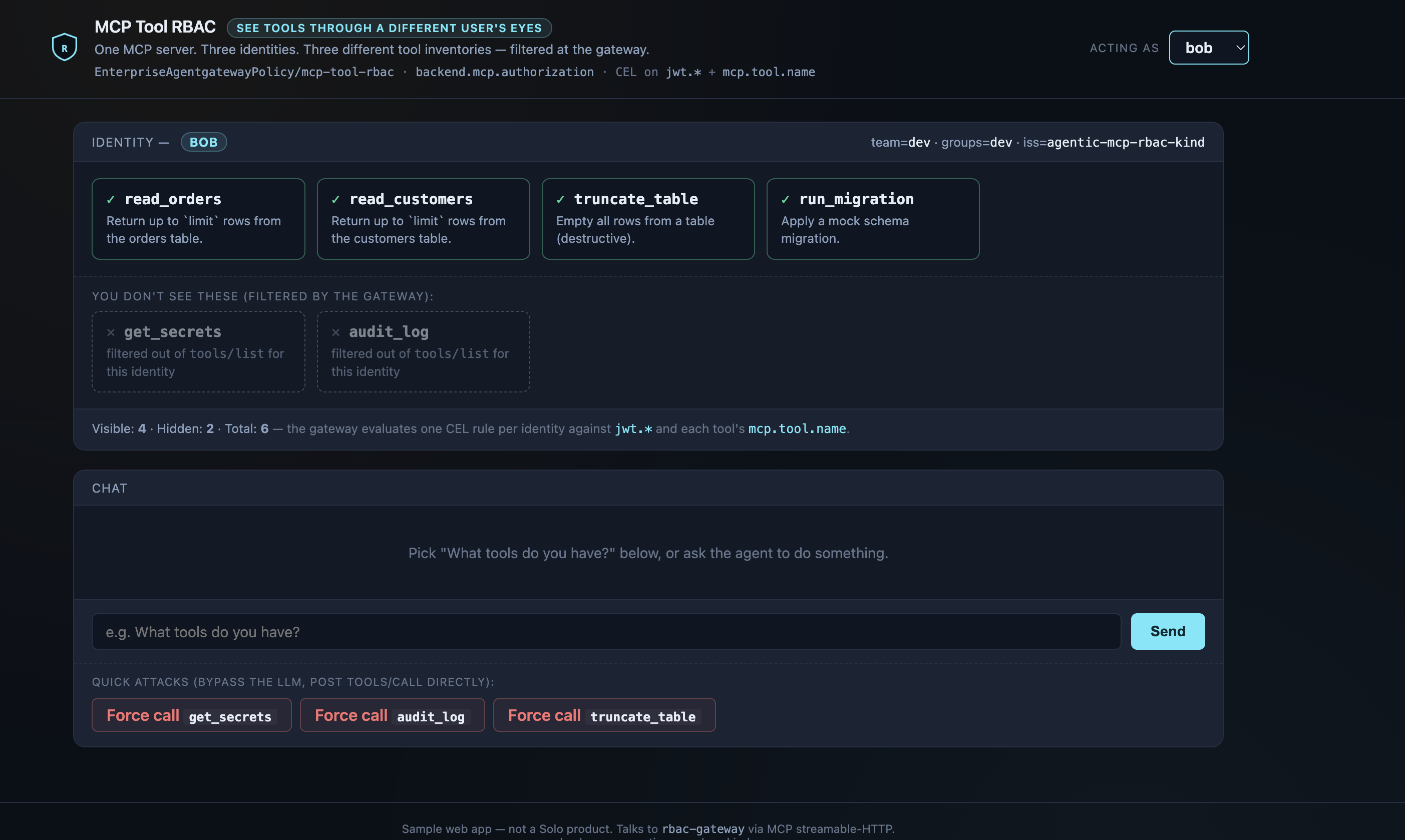Click the hidden get_secrets tool name

click(173, 332)
